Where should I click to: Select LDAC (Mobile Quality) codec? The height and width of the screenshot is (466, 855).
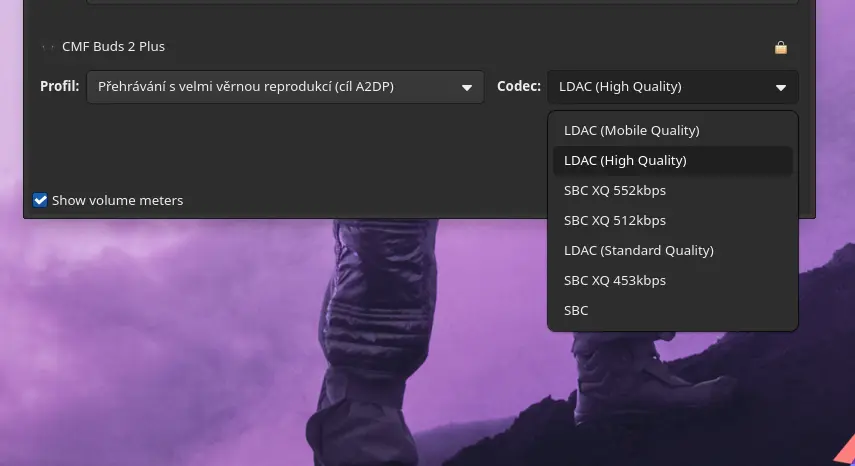tap(673, 131)
